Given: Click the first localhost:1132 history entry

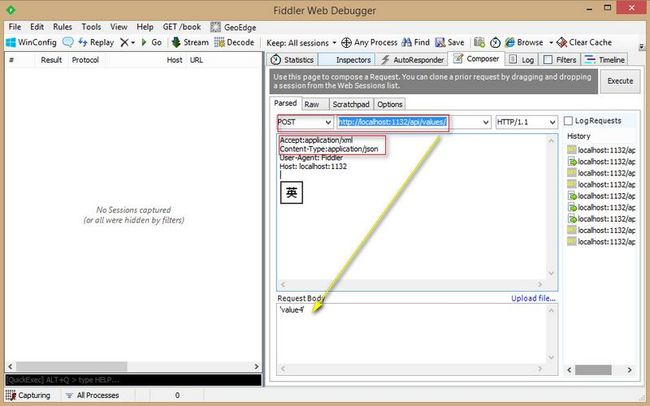Looking at the screenshot, I should click(x=601, y=150).
